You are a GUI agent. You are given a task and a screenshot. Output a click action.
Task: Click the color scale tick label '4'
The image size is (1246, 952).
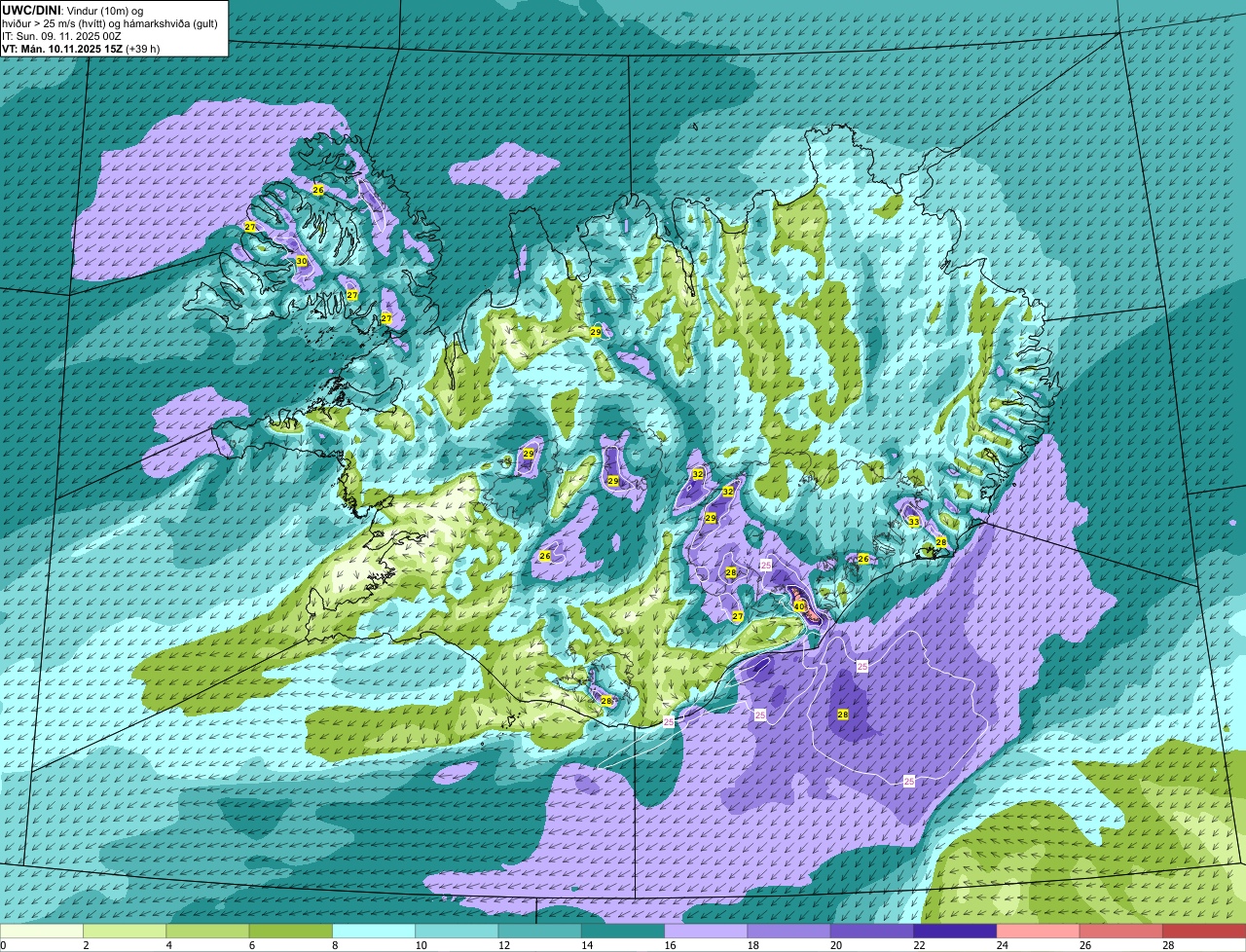point(167,945)
